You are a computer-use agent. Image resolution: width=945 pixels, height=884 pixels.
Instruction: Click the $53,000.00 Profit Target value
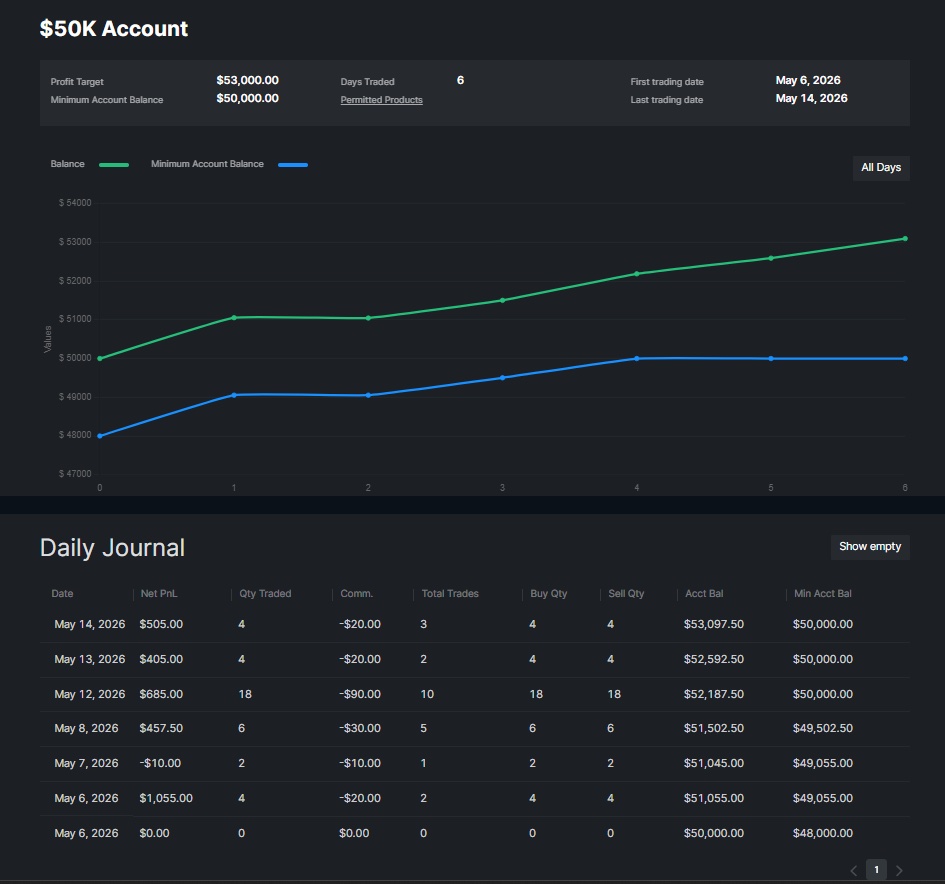pyautogui.click(x=248, y=80)
